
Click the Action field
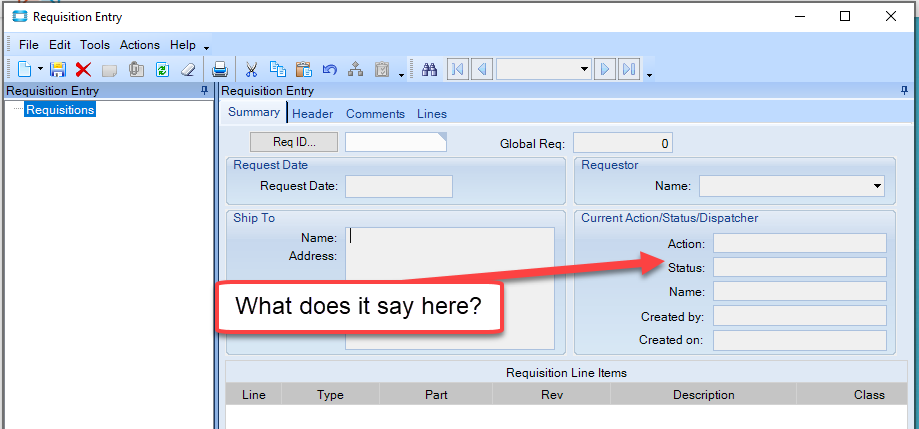click(799, 243)
